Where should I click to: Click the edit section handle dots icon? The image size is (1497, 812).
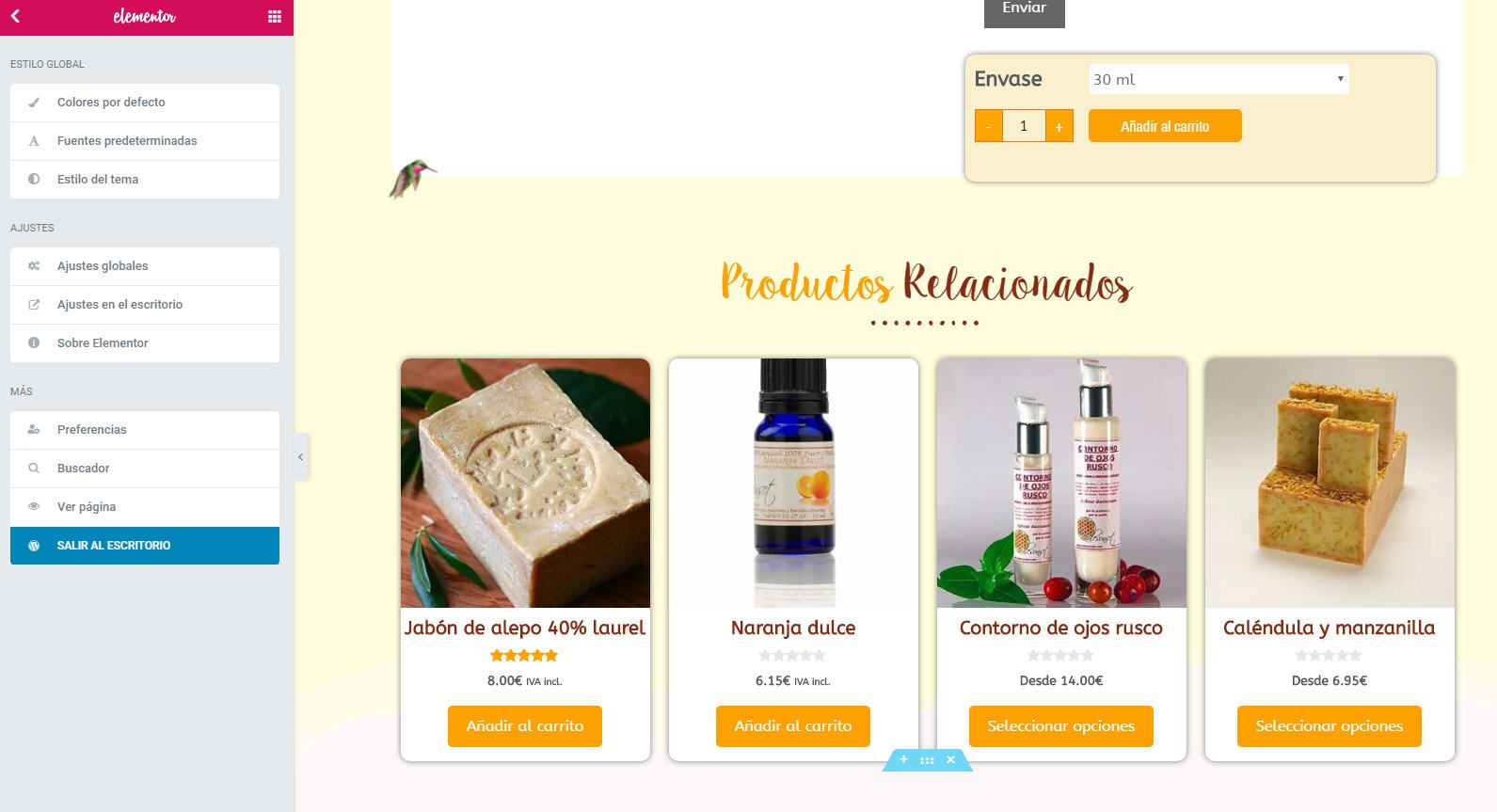(927, 760)
